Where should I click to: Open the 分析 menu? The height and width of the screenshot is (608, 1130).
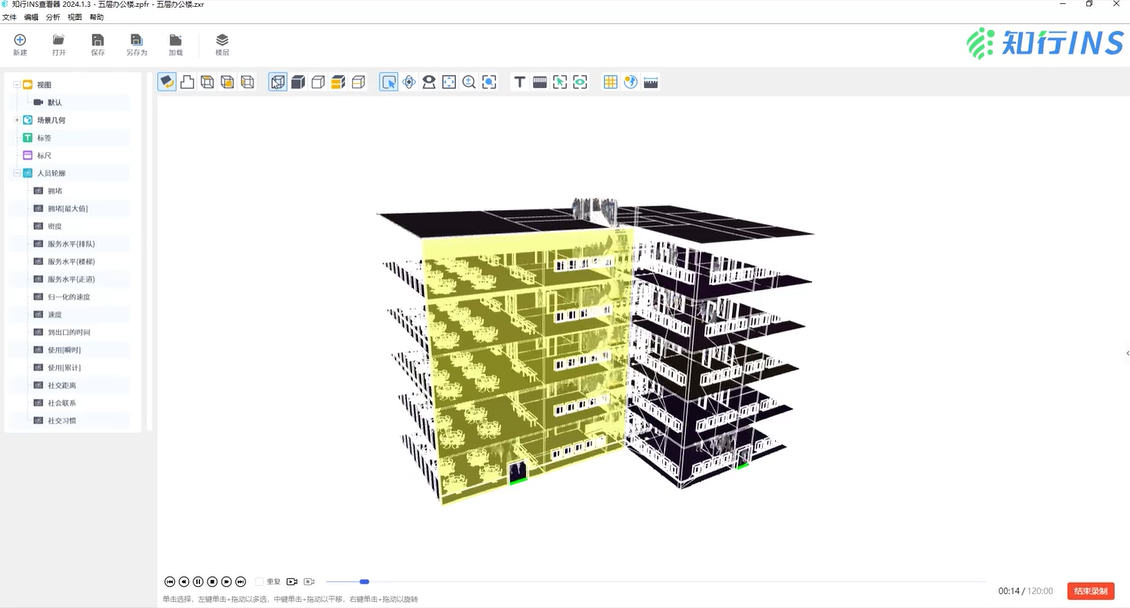[x=53, y=17]
